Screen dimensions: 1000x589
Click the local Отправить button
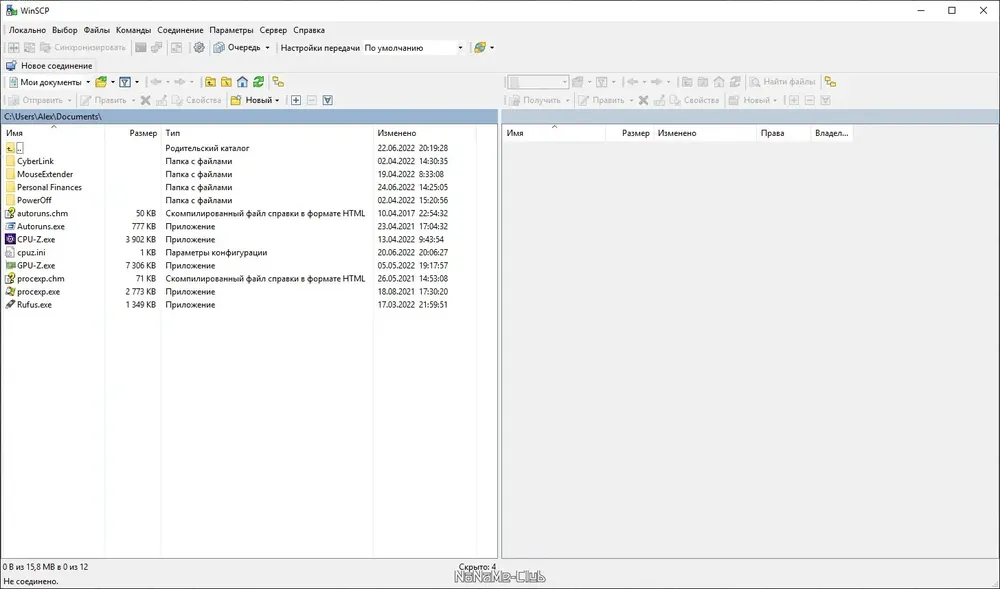pyautogui.click(x=40, y=100)
